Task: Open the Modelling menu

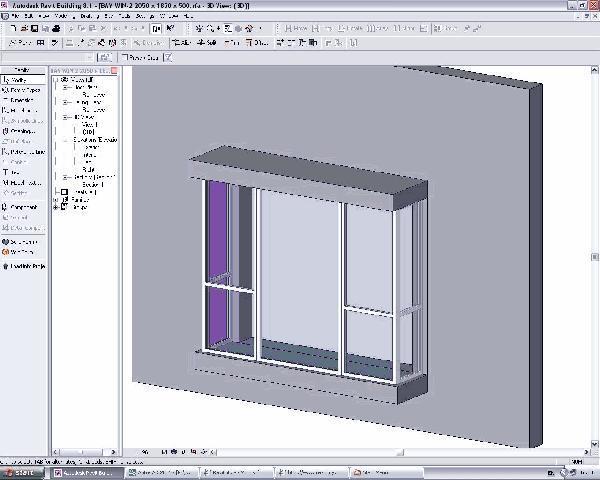Action: (63, 16)
